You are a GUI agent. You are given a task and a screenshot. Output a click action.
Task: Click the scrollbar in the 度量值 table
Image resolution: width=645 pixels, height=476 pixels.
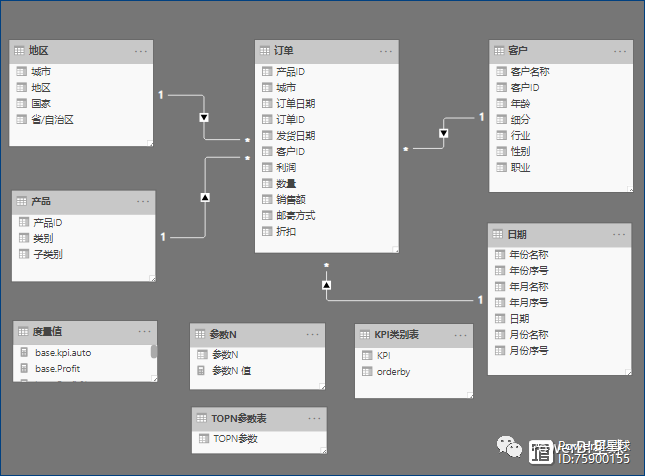click(x=154, y=352)
